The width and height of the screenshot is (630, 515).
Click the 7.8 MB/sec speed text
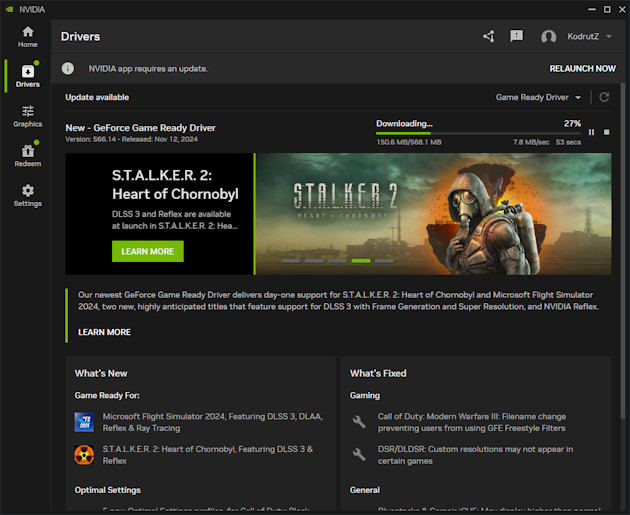coord(531,142)
